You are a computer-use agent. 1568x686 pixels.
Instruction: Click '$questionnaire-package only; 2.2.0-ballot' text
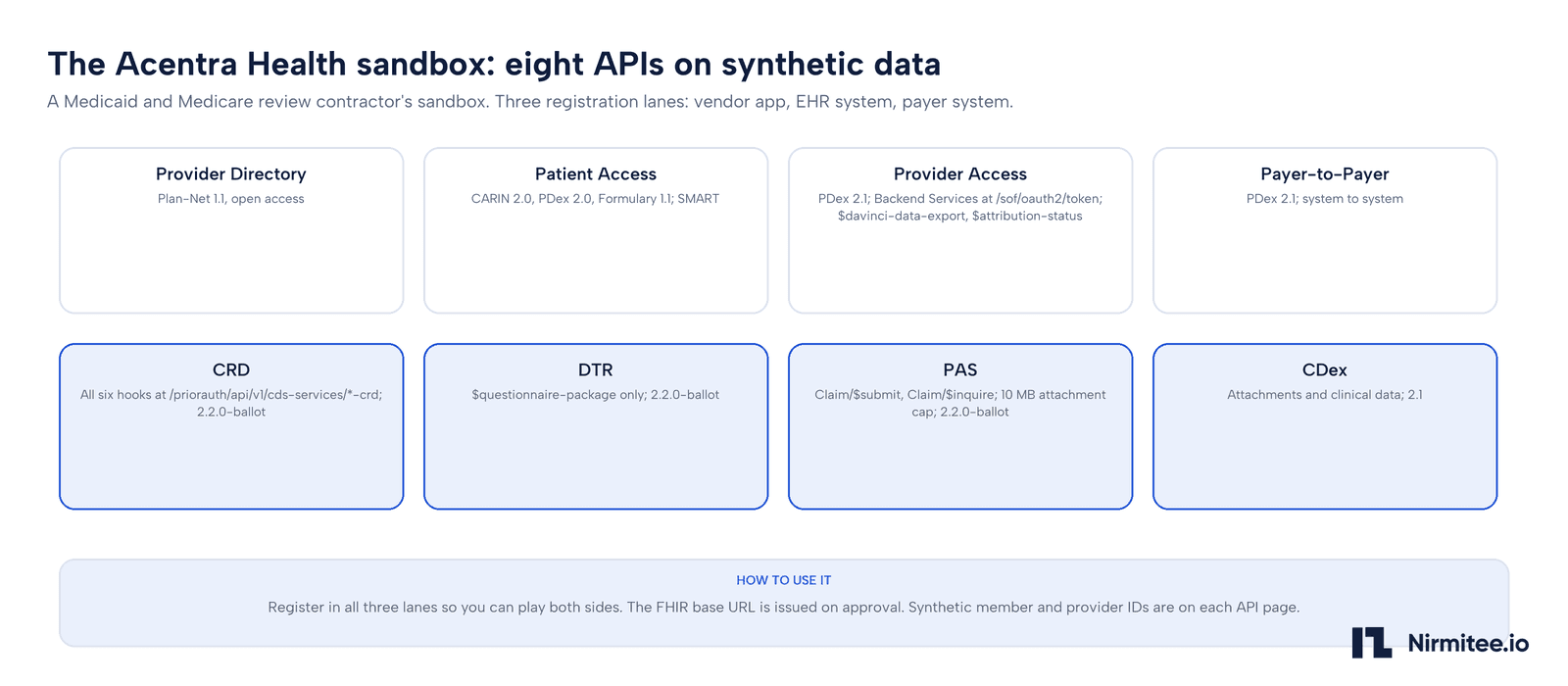[x=596, y=395]
